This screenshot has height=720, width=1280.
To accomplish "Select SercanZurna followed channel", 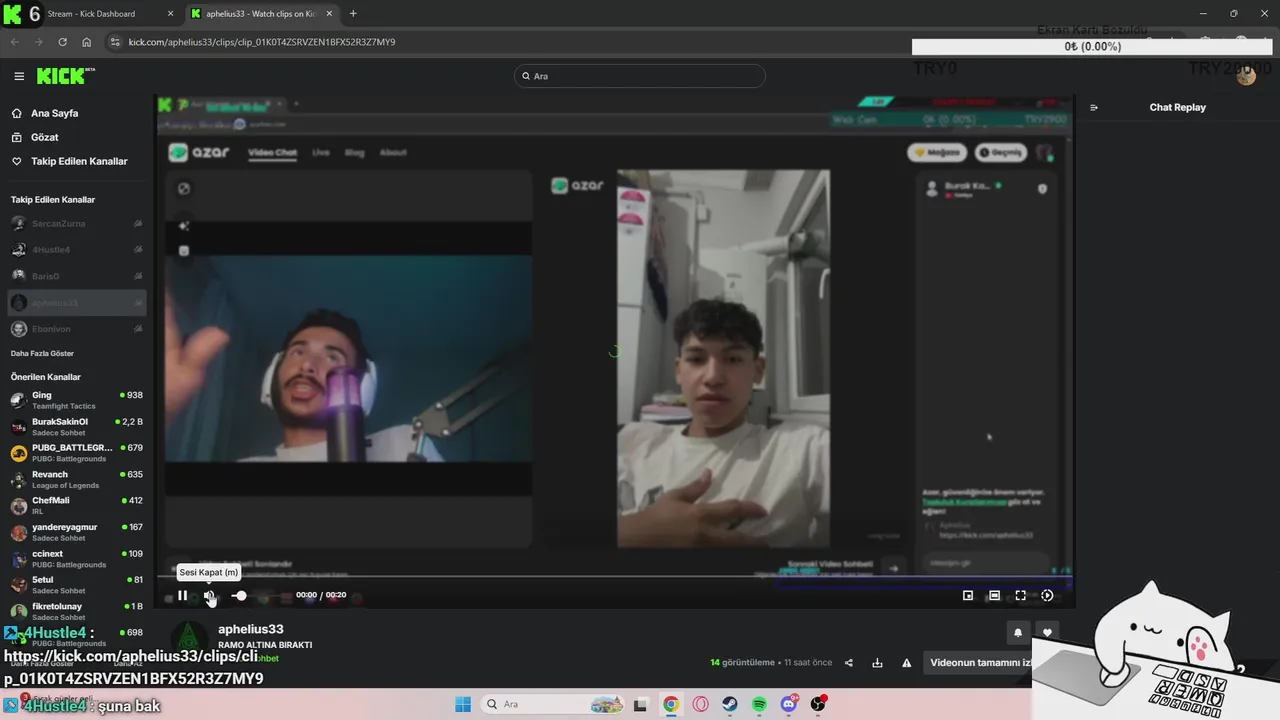I will (x=76, y=223).
